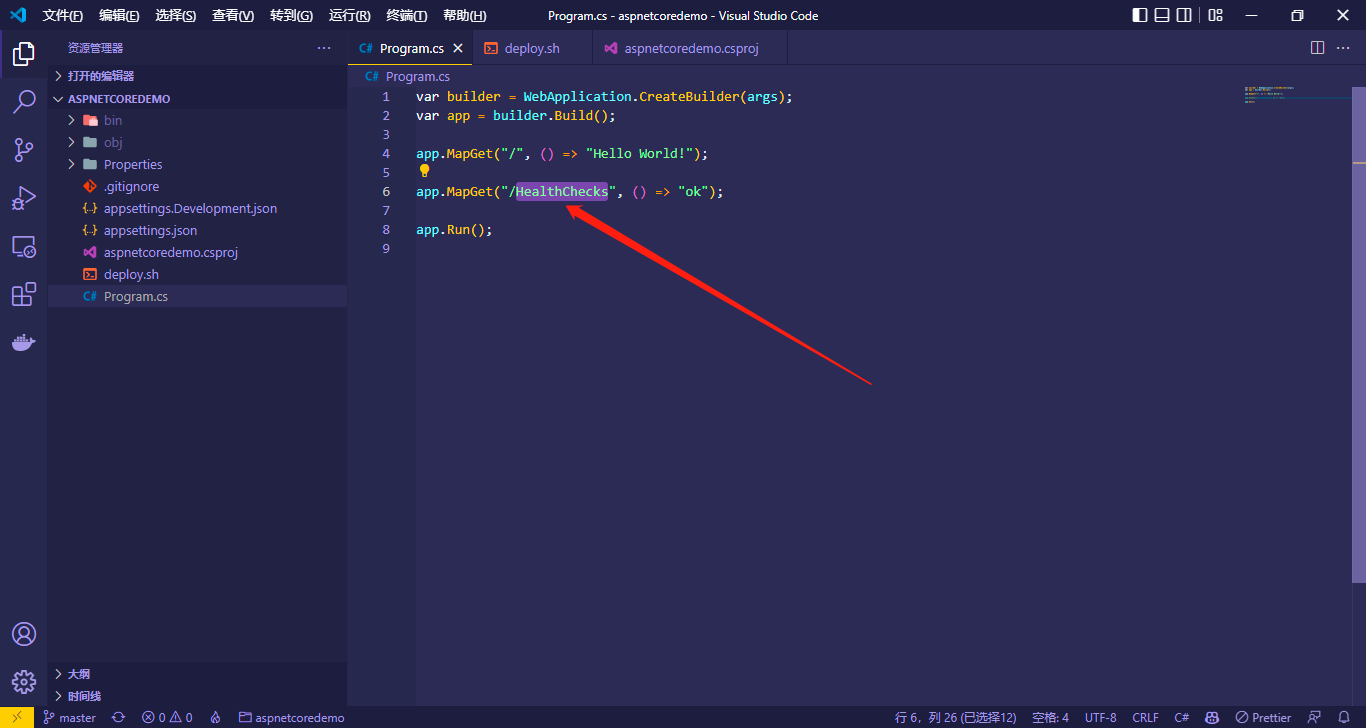Toggle the primary side bar visibility
This screenshot has width=1366, height=728.
[x=1140, y=15]
